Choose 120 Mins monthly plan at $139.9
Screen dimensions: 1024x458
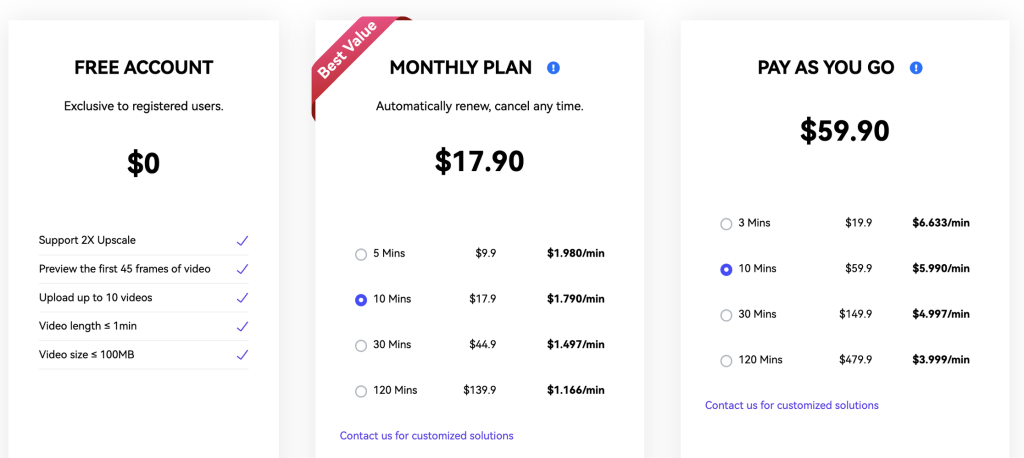361,391
